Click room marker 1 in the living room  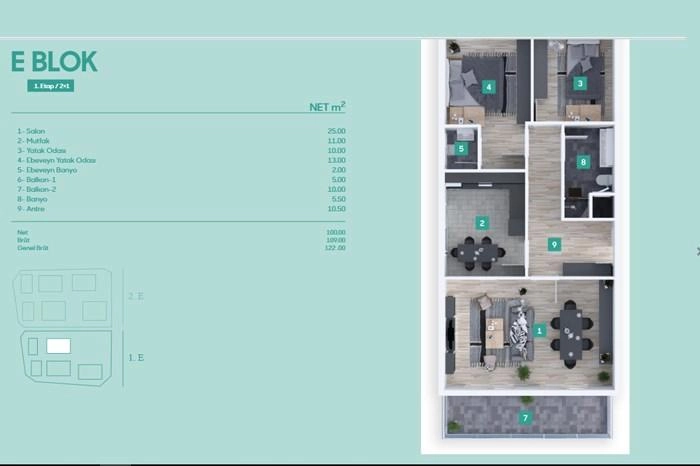(x=539, y=331)
